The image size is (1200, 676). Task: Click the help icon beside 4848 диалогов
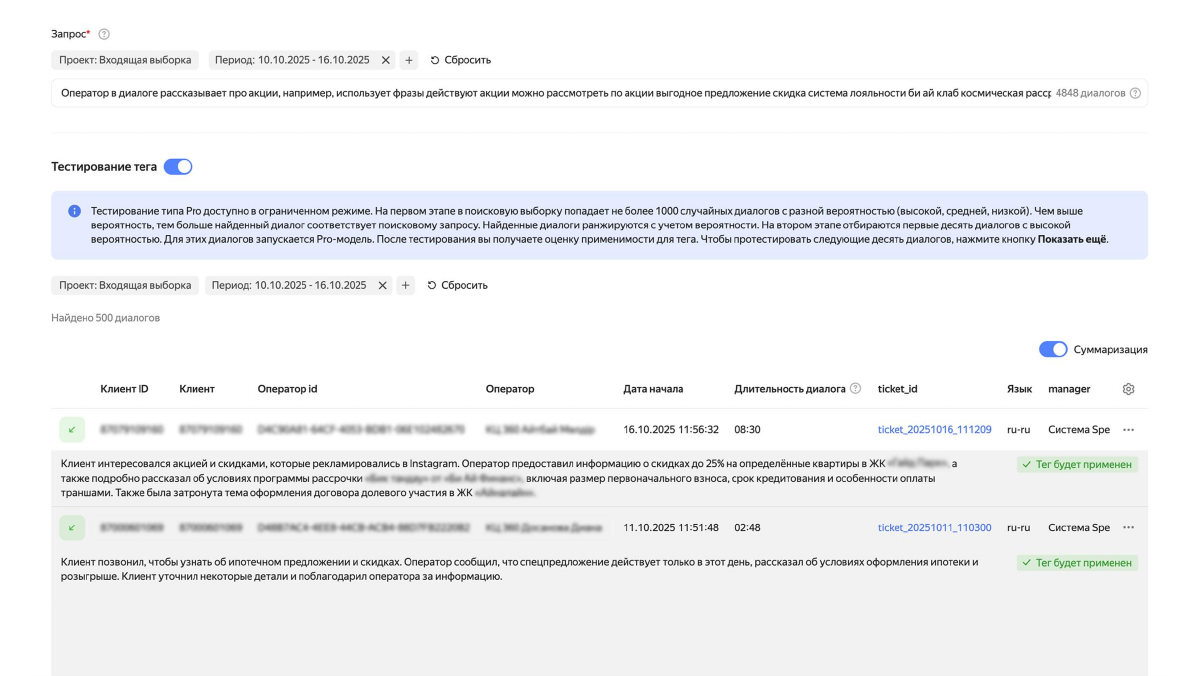(x=1135, y=93)
